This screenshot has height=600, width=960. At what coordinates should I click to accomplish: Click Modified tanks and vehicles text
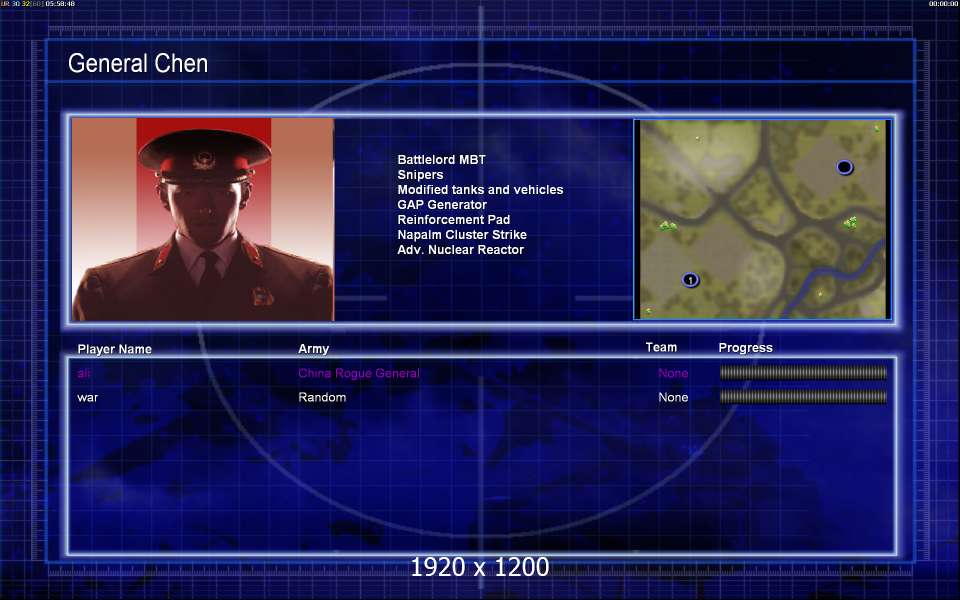click(x=480, y=190)
